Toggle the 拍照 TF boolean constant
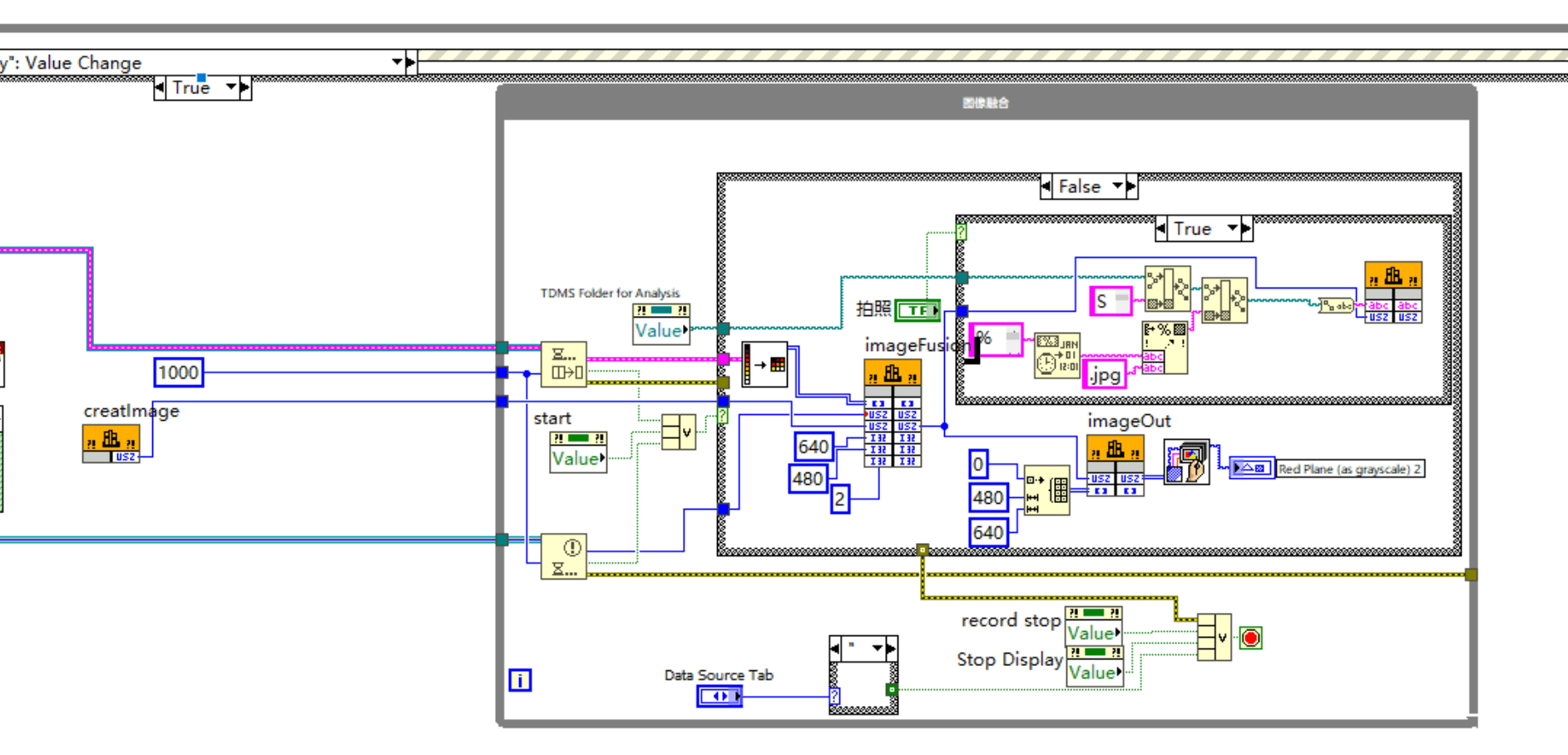The image size is (1568, 755). pyautogui.click(x=918, y=310)
